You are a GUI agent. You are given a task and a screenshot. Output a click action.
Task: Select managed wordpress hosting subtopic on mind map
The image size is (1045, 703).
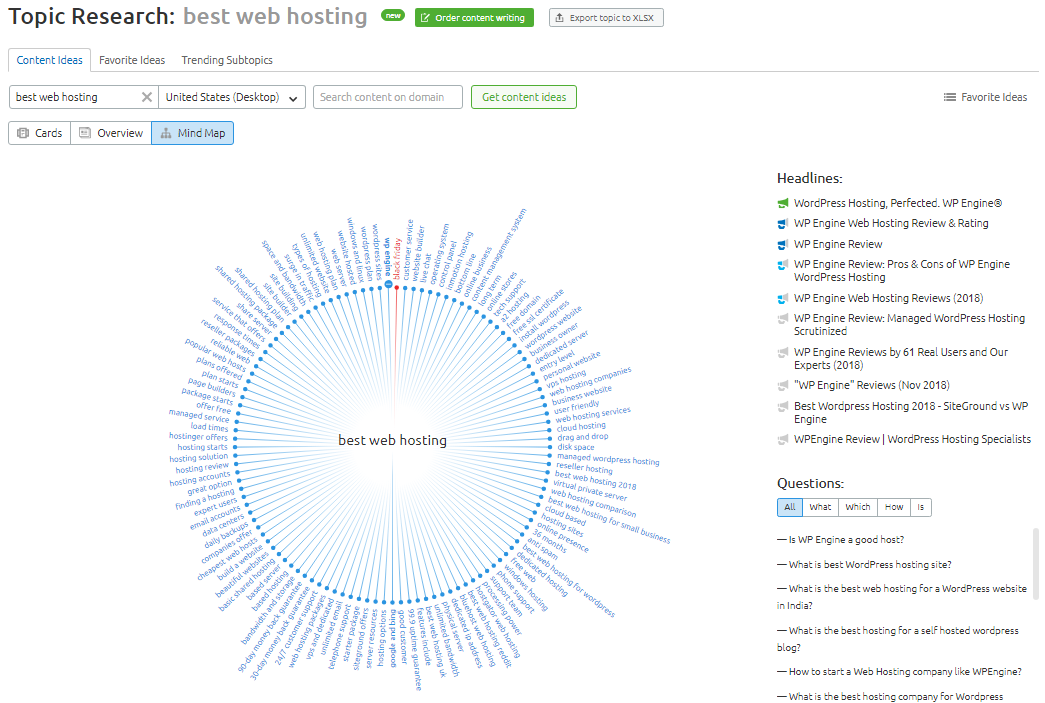tap(608, 459)
